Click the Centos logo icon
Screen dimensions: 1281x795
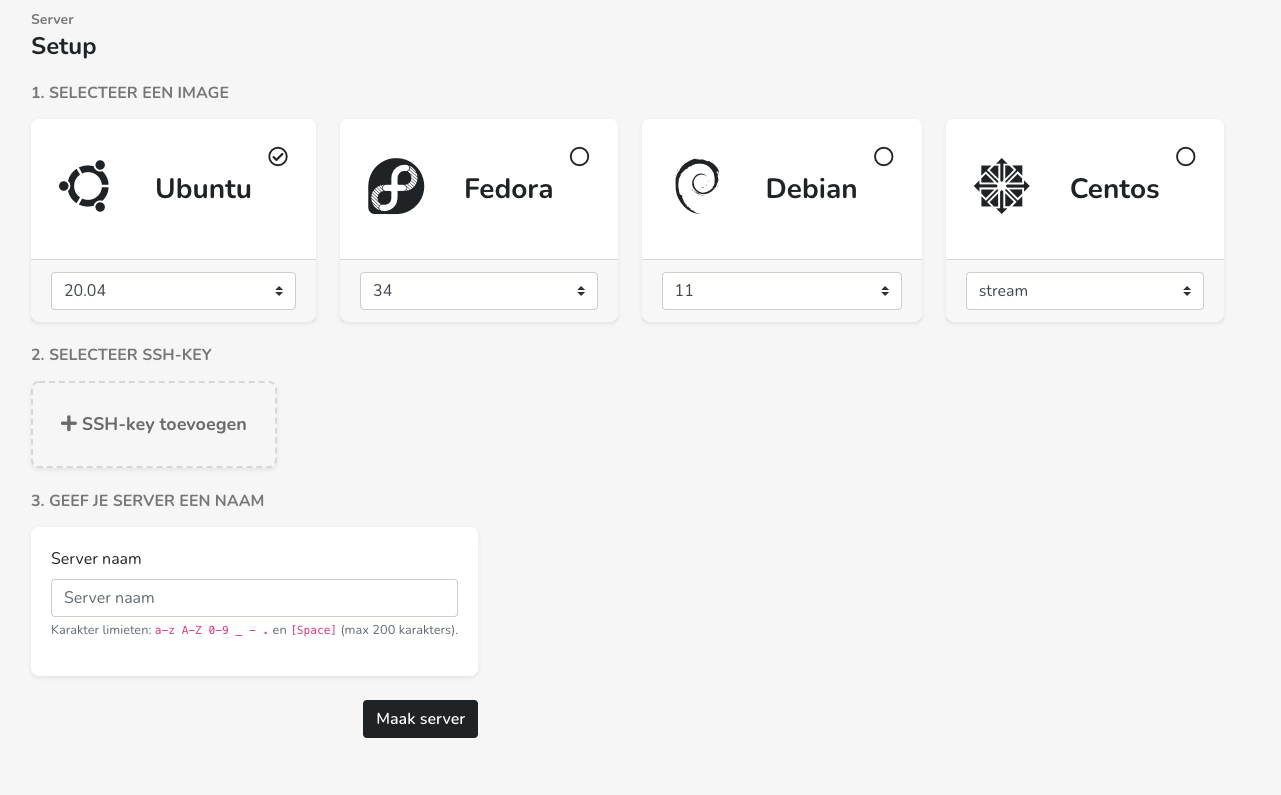click(x=1001, y=186)
